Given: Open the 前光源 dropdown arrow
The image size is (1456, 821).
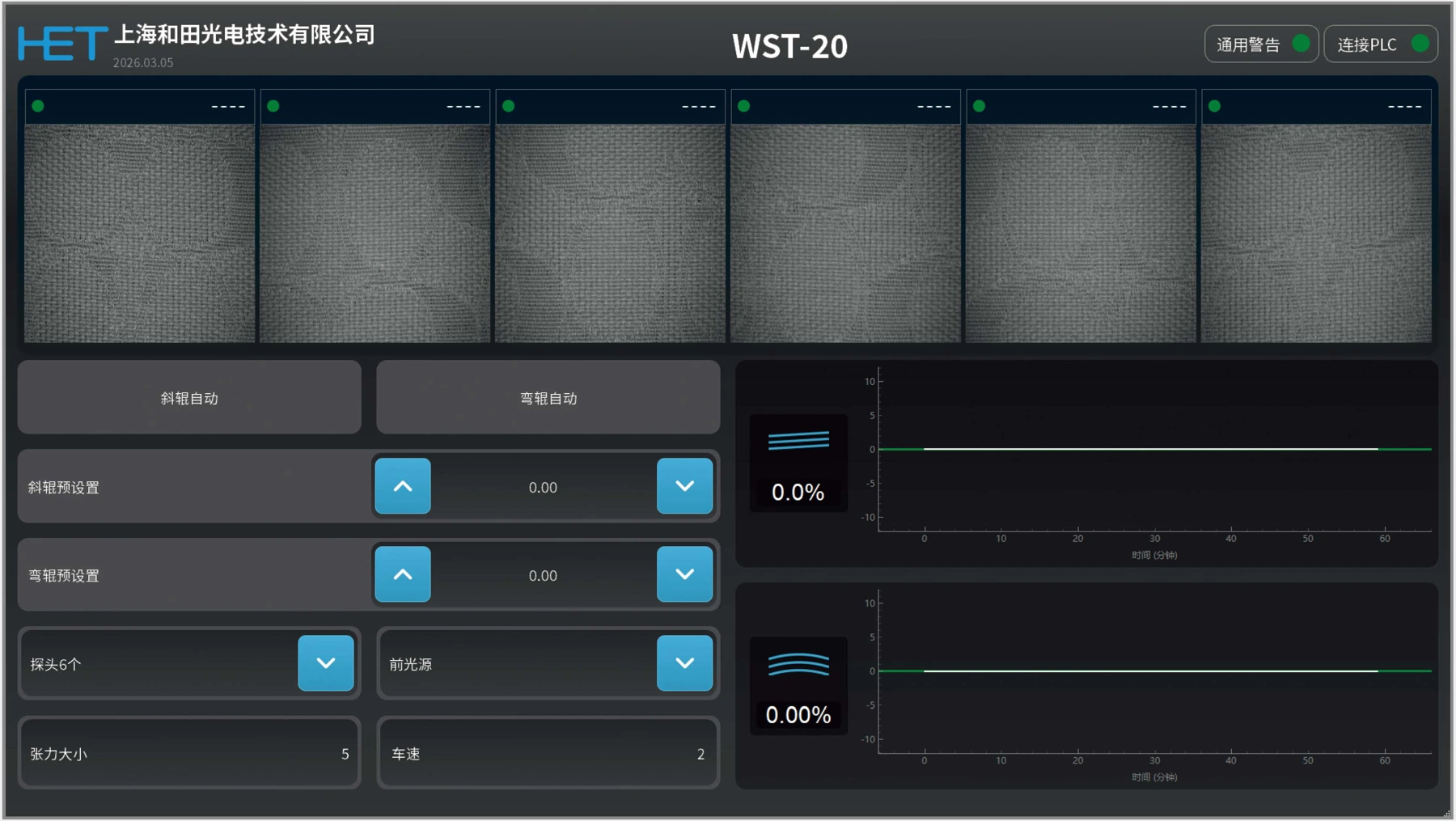Looking at the screenshot, I should pos(685,663).
